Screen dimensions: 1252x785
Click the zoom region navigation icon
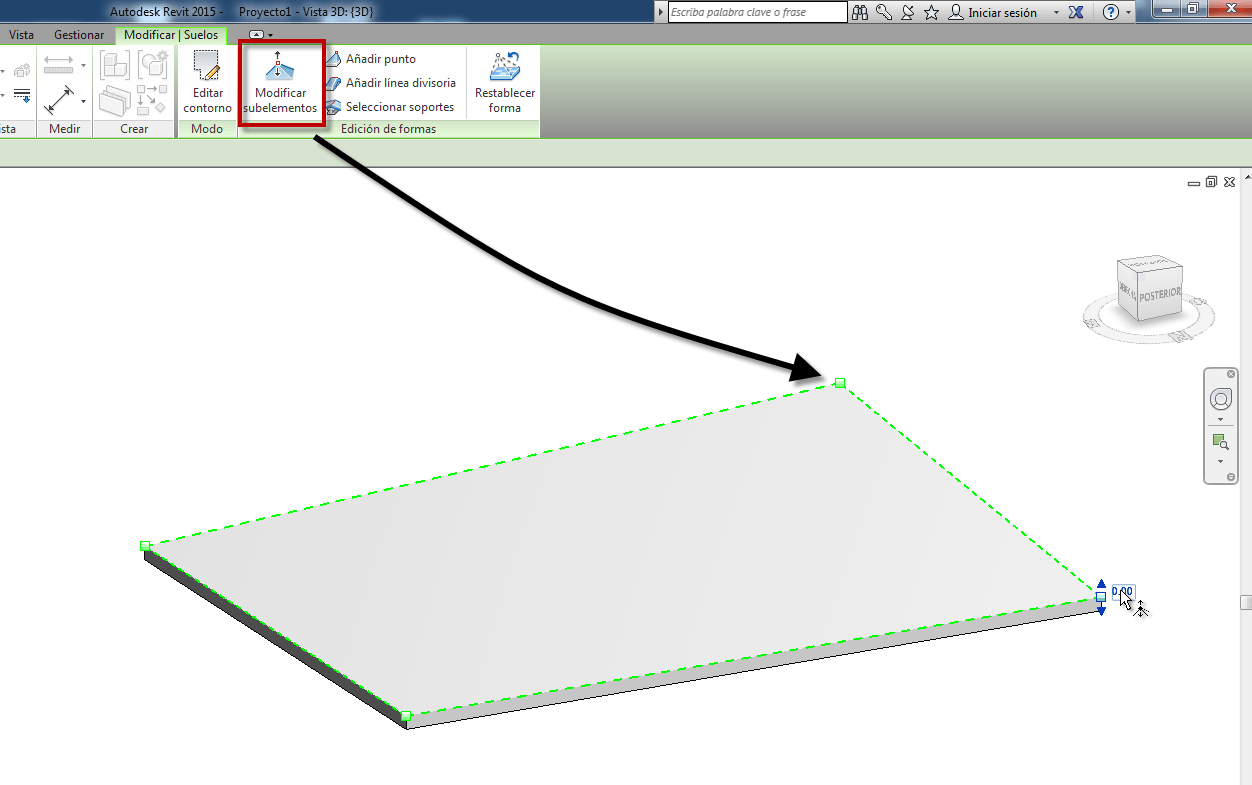click(1220, 441)
